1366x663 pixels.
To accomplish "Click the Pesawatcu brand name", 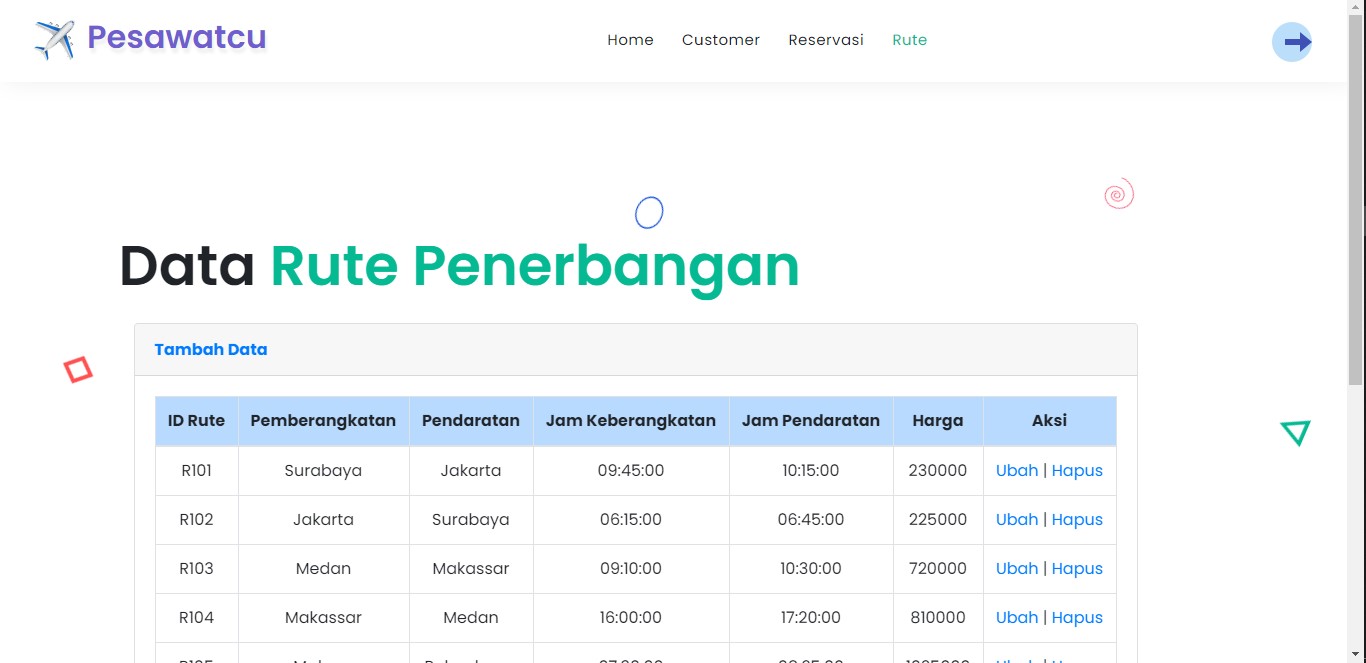I will pos(177,38).
